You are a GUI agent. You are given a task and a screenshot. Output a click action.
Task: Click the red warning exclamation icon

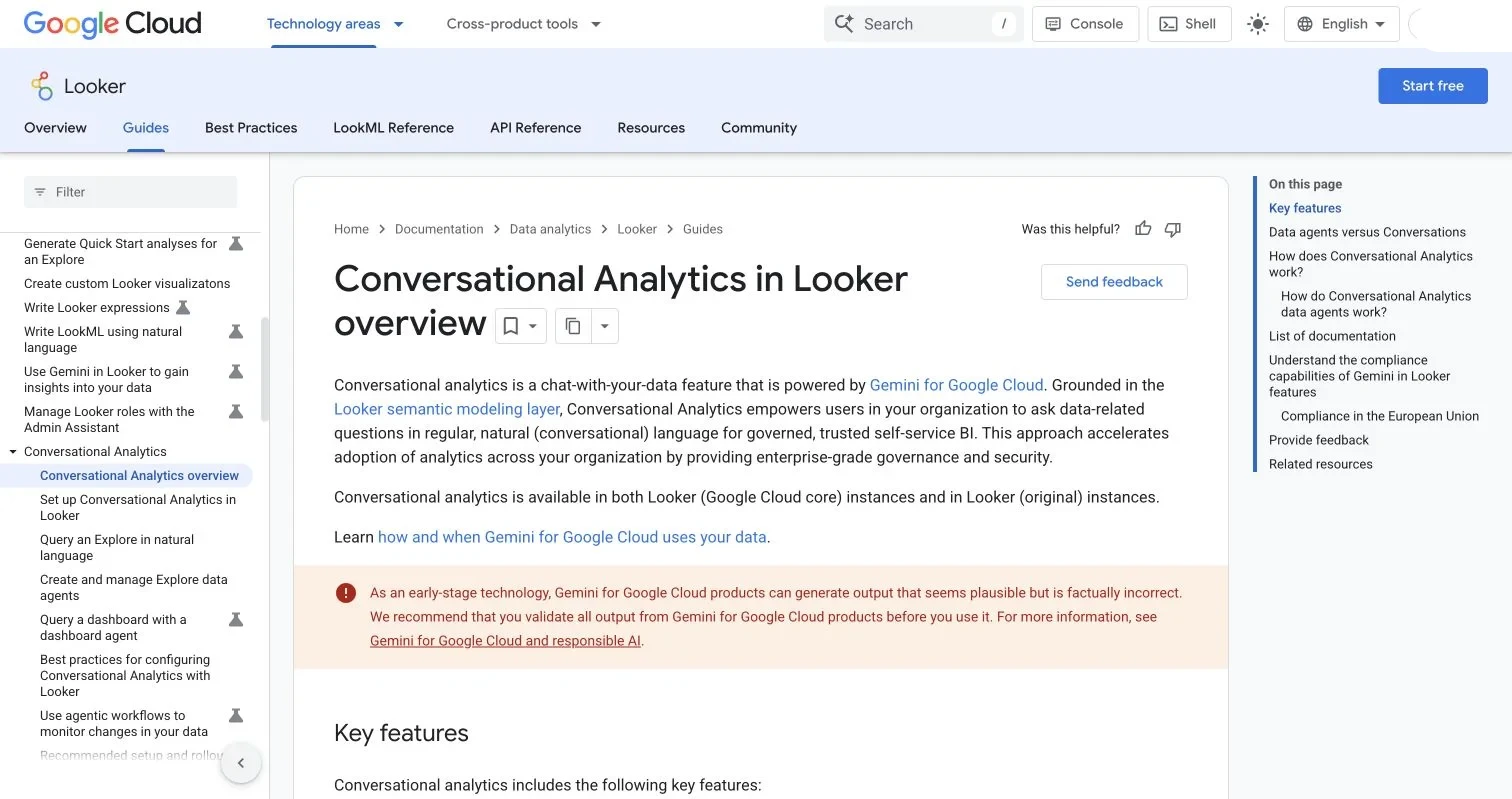pyautogui.click(x=346, y=593)
